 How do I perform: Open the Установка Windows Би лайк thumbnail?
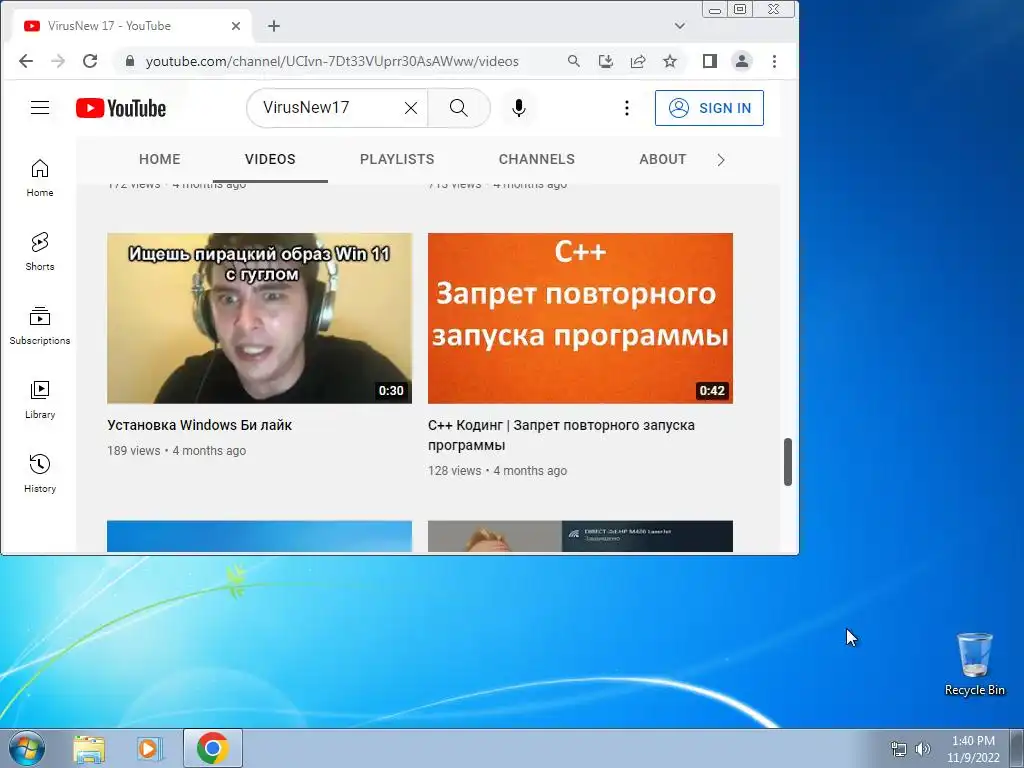click(259, 318)
